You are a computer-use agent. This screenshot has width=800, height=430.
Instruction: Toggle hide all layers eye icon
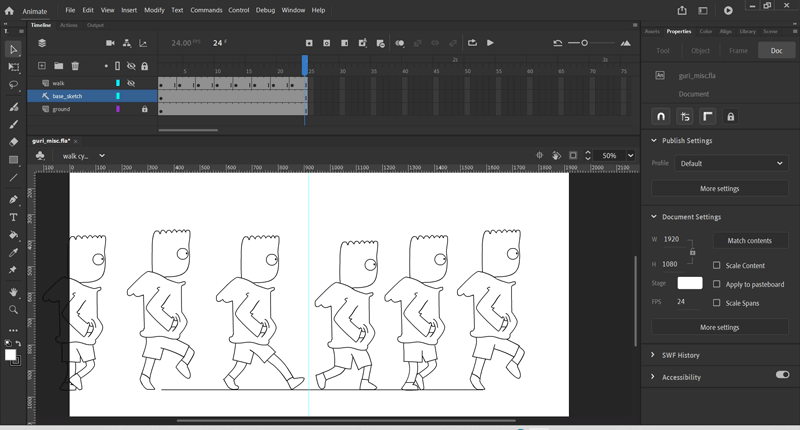(x=131, y=66)
